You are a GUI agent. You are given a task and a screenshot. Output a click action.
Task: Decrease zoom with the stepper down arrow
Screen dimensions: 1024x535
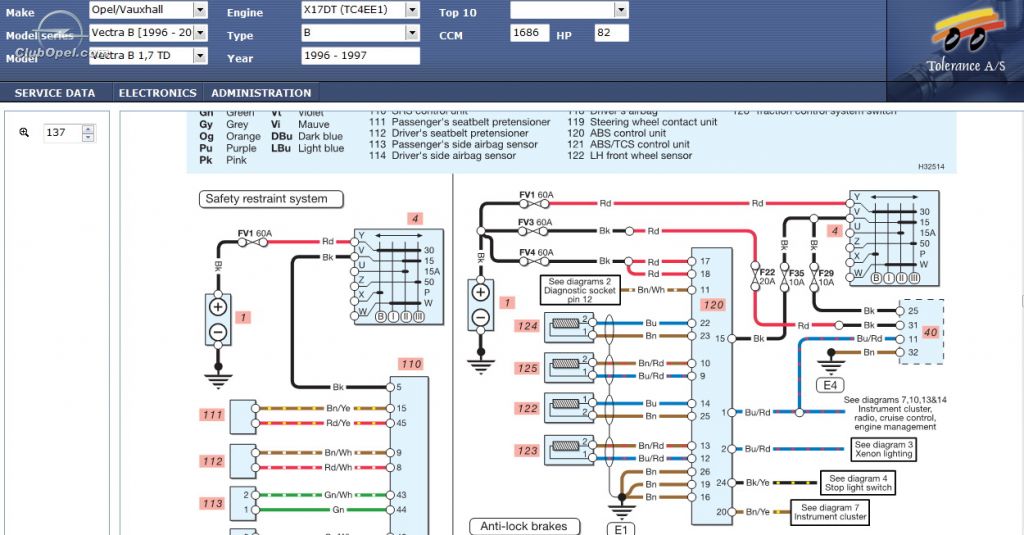(x=88, y=137)
